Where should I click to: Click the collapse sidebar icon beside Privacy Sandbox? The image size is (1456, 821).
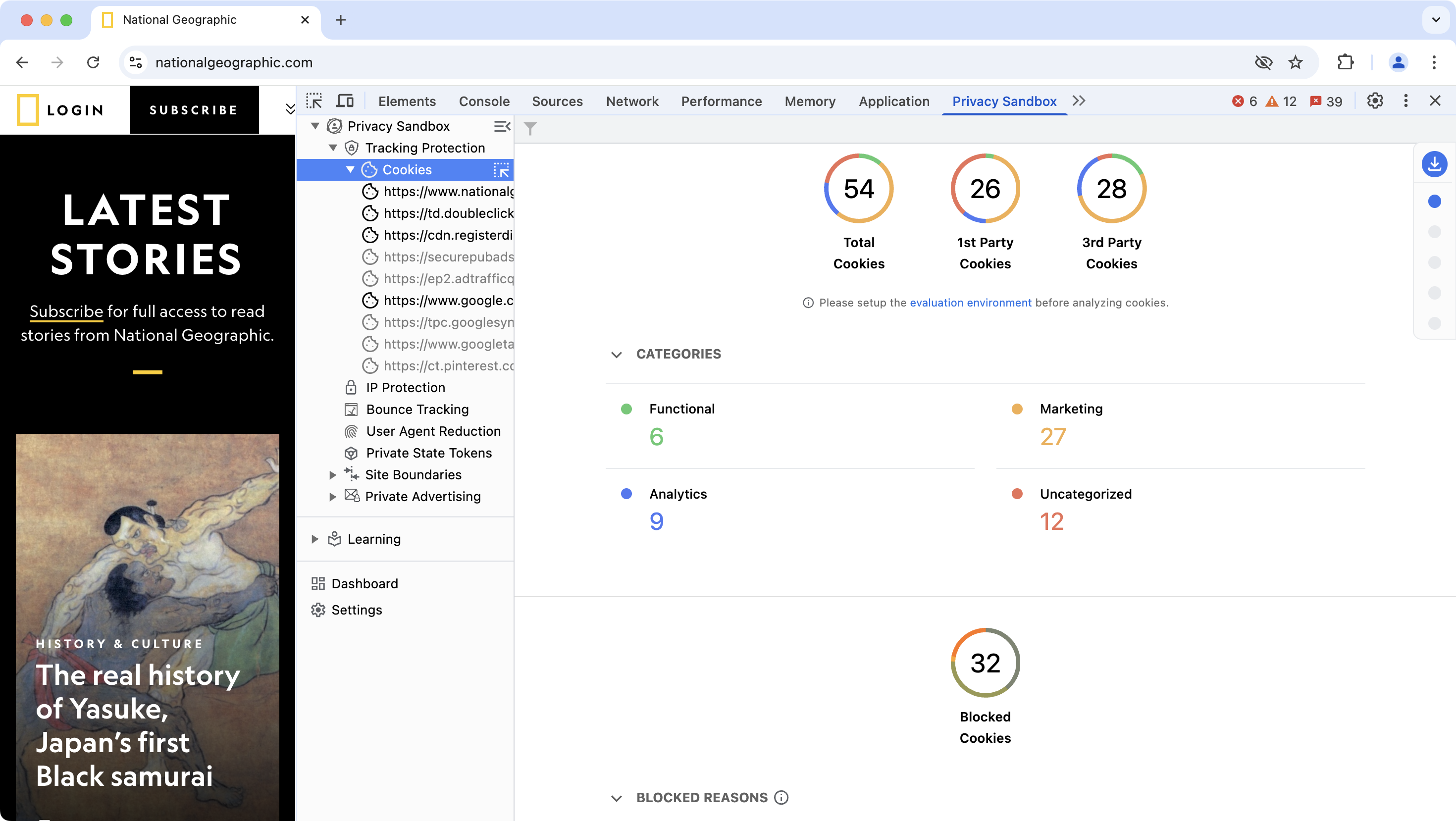pyautogui.click(x=502, y=126)
